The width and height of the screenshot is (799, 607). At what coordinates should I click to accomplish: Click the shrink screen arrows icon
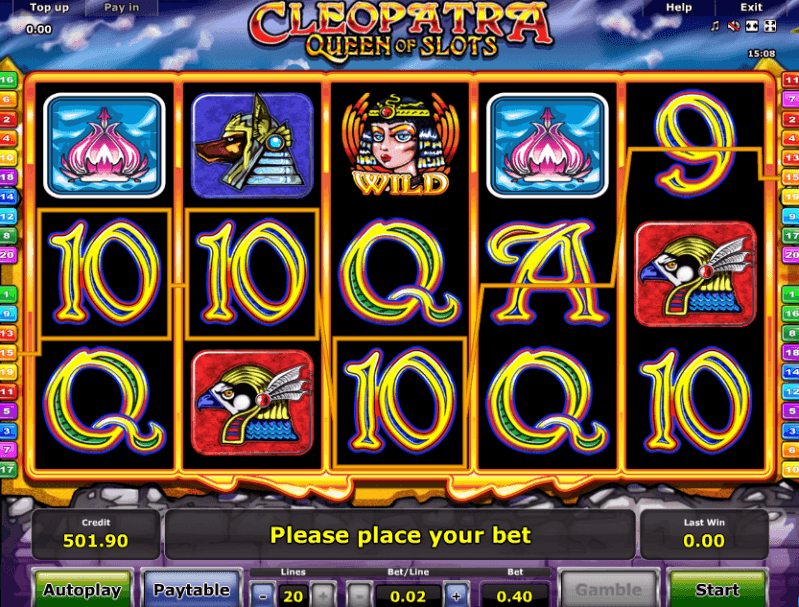pos(752,26)
